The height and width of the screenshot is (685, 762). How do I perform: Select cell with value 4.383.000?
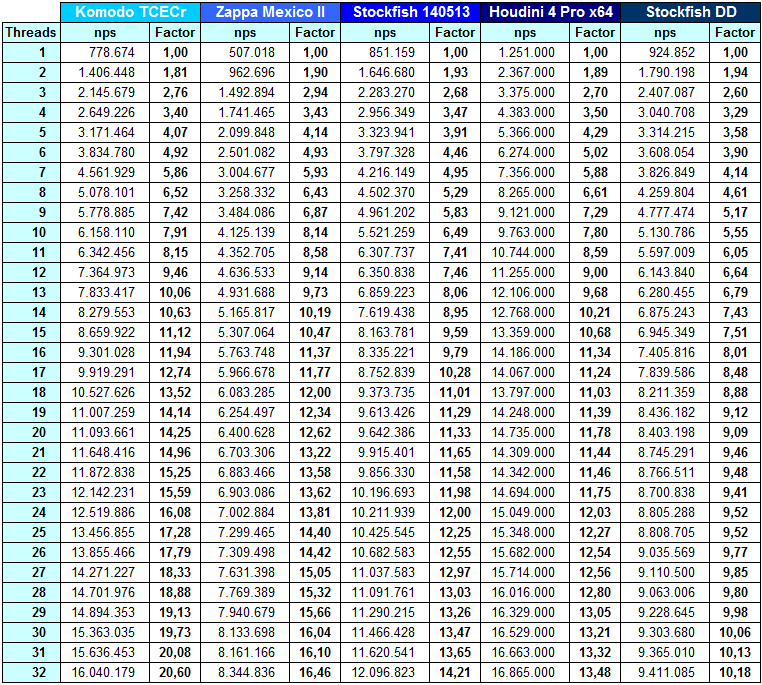(525, 112)
